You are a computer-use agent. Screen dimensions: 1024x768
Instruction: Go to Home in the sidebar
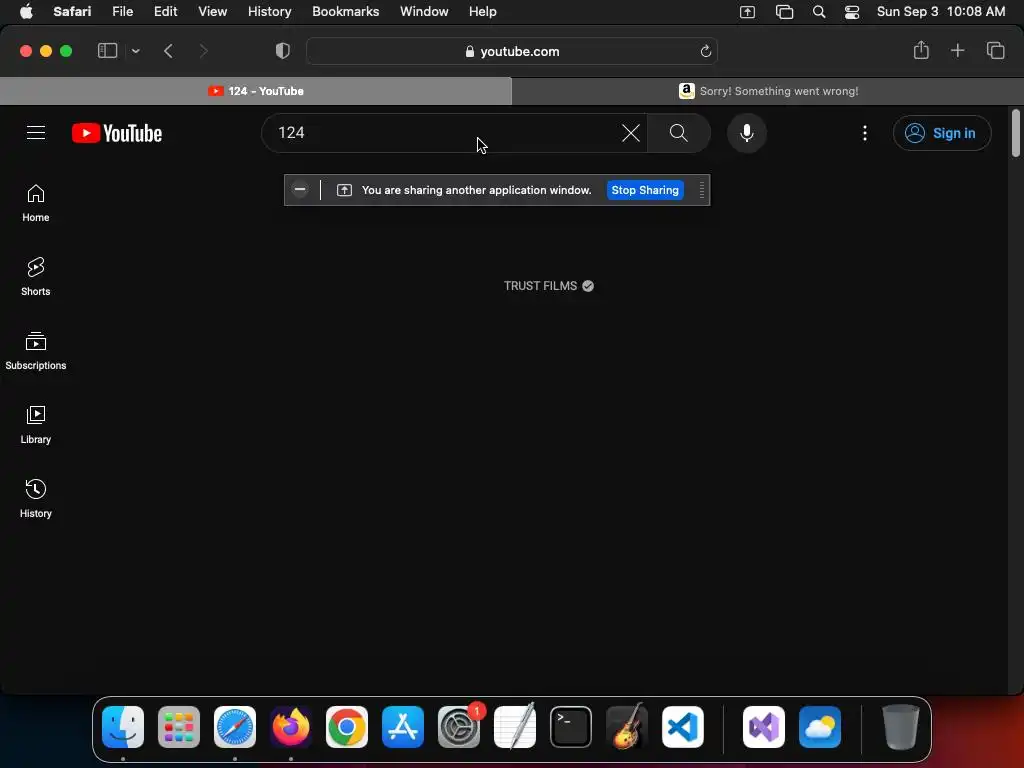tap(36, 203)
